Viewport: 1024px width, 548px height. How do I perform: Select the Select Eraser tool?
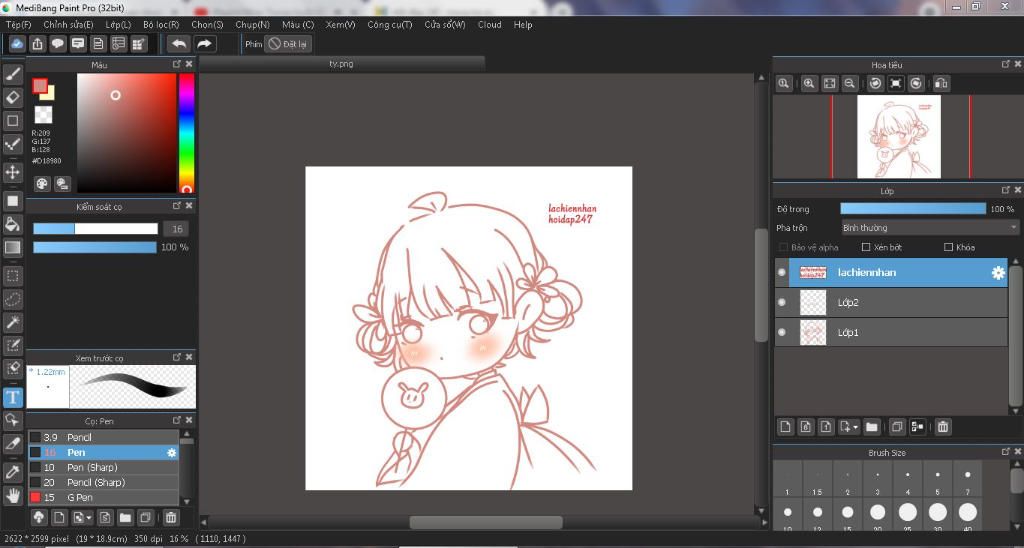(12, 368)
